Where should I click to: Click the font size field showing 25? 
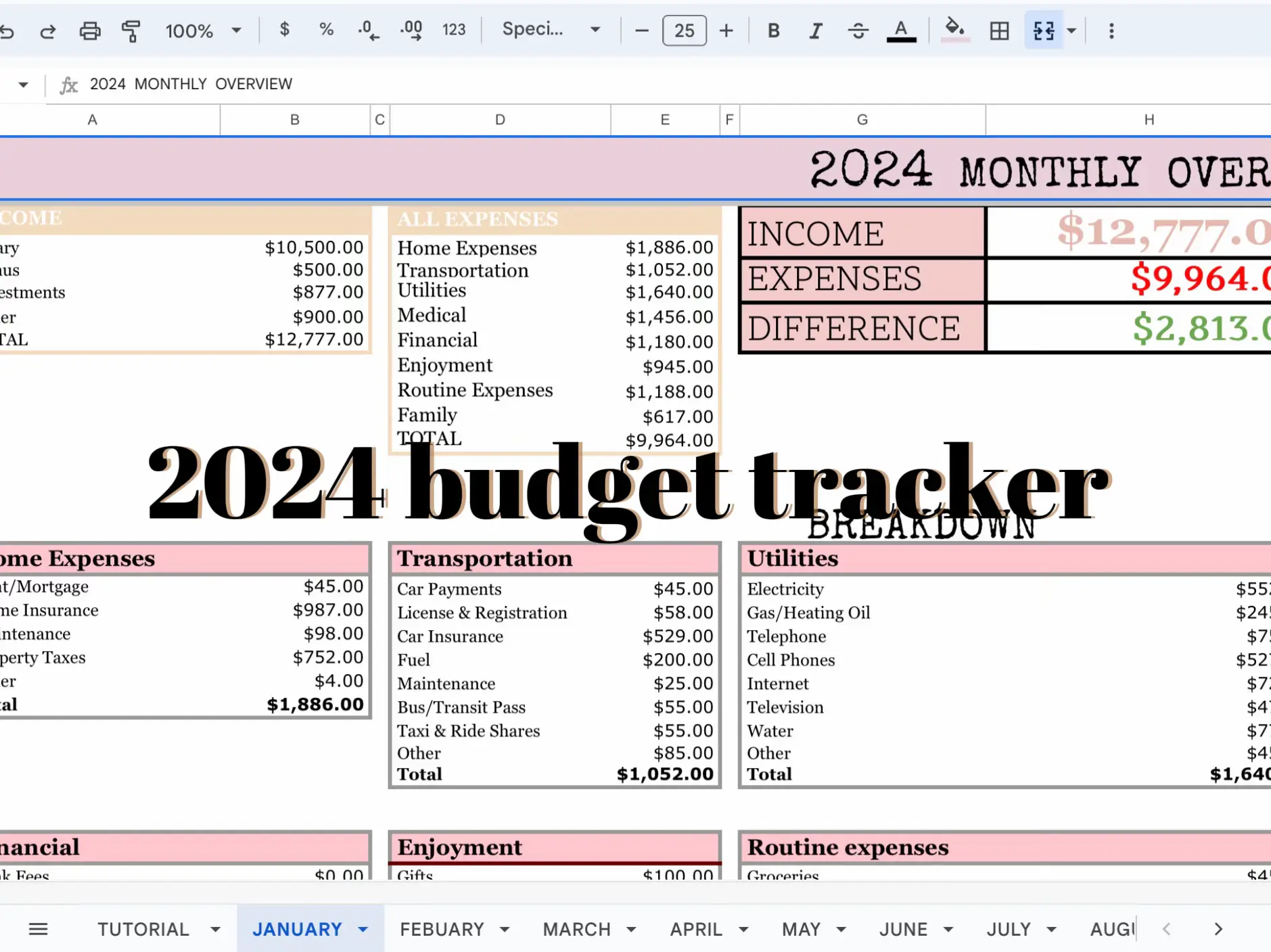[x=684, y=30]
